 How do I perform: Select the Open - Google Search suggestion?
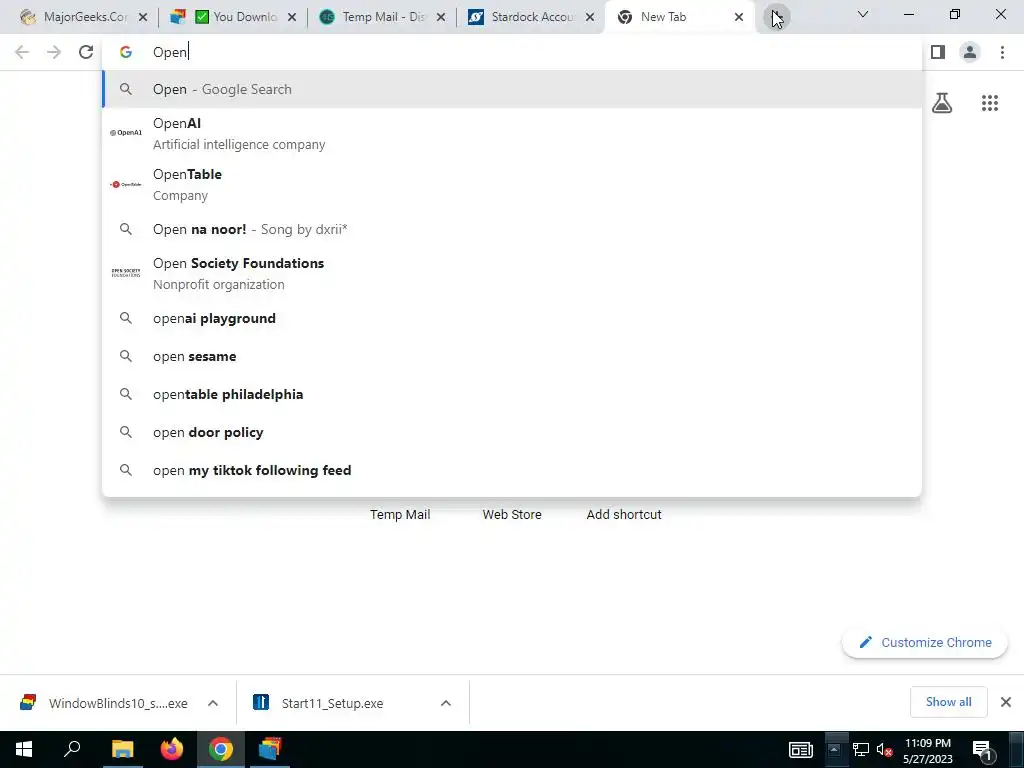[x=512, y=89]
